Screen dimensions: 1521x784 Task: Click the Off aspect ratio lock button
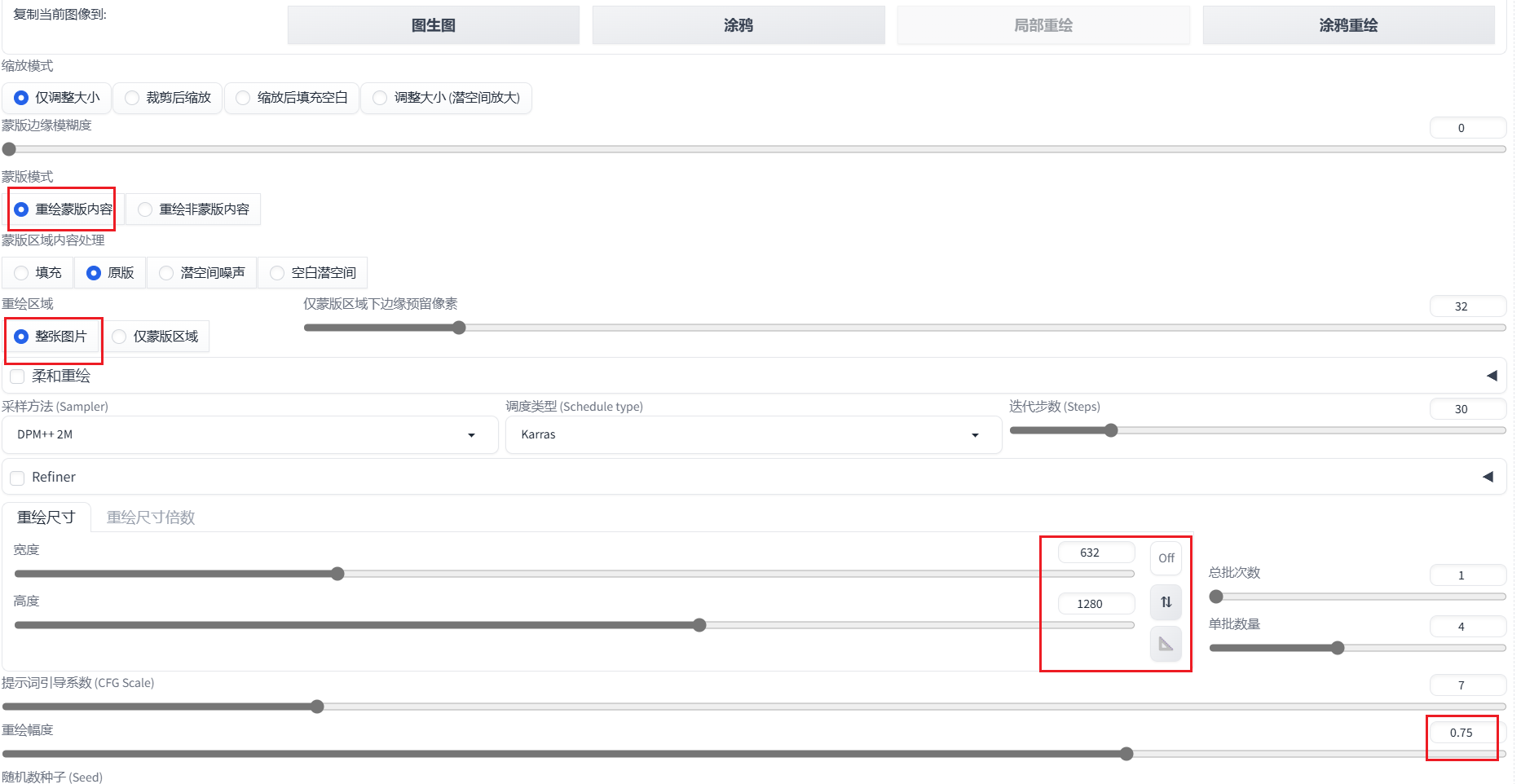(x=1166, y=558)
